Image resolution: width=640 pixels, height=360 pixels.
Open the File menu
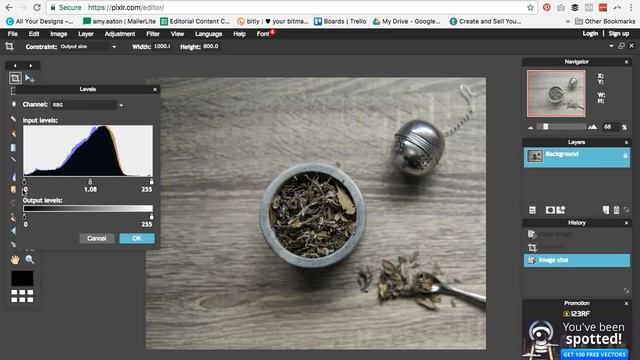click(x=13, y=34)
